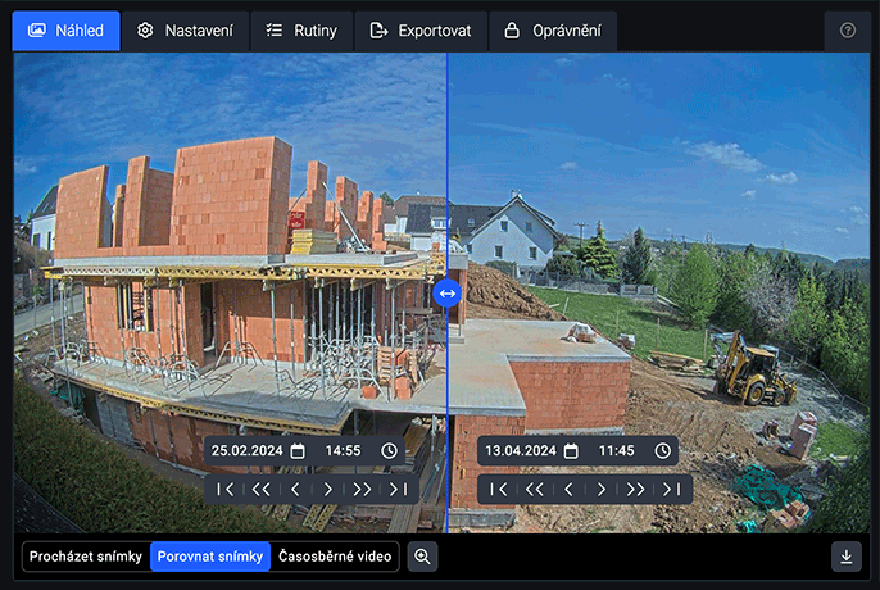Open the Rutiny tab
This screenshot has height=590, width=880.
[x=302, y=31]
